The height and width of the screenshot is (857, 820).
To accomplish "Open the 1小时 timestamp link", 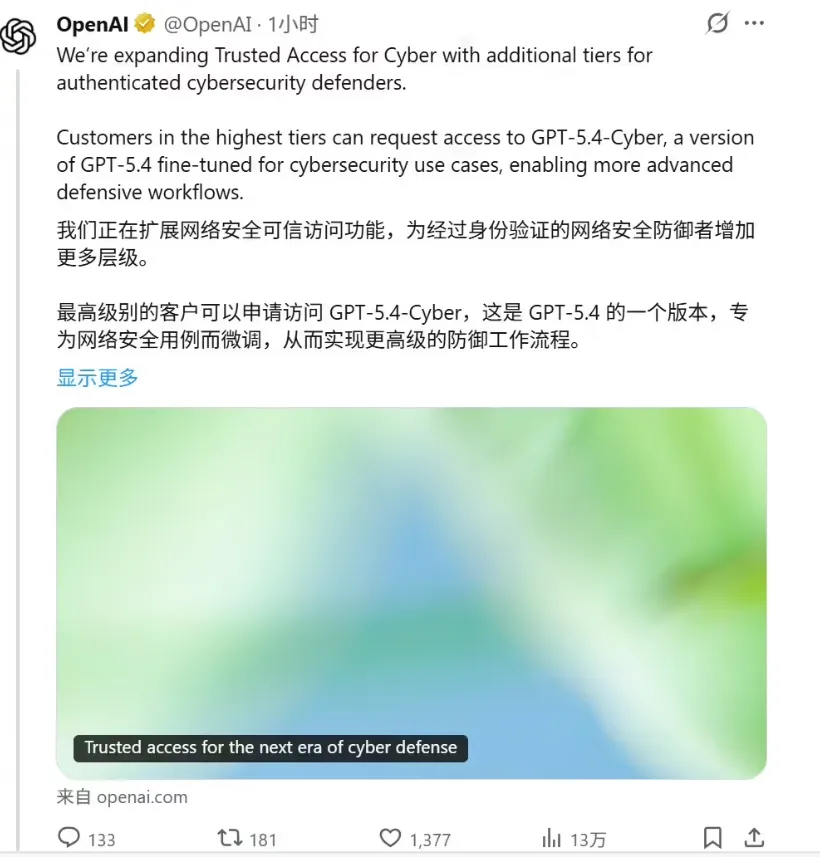I will coord(293,25).
